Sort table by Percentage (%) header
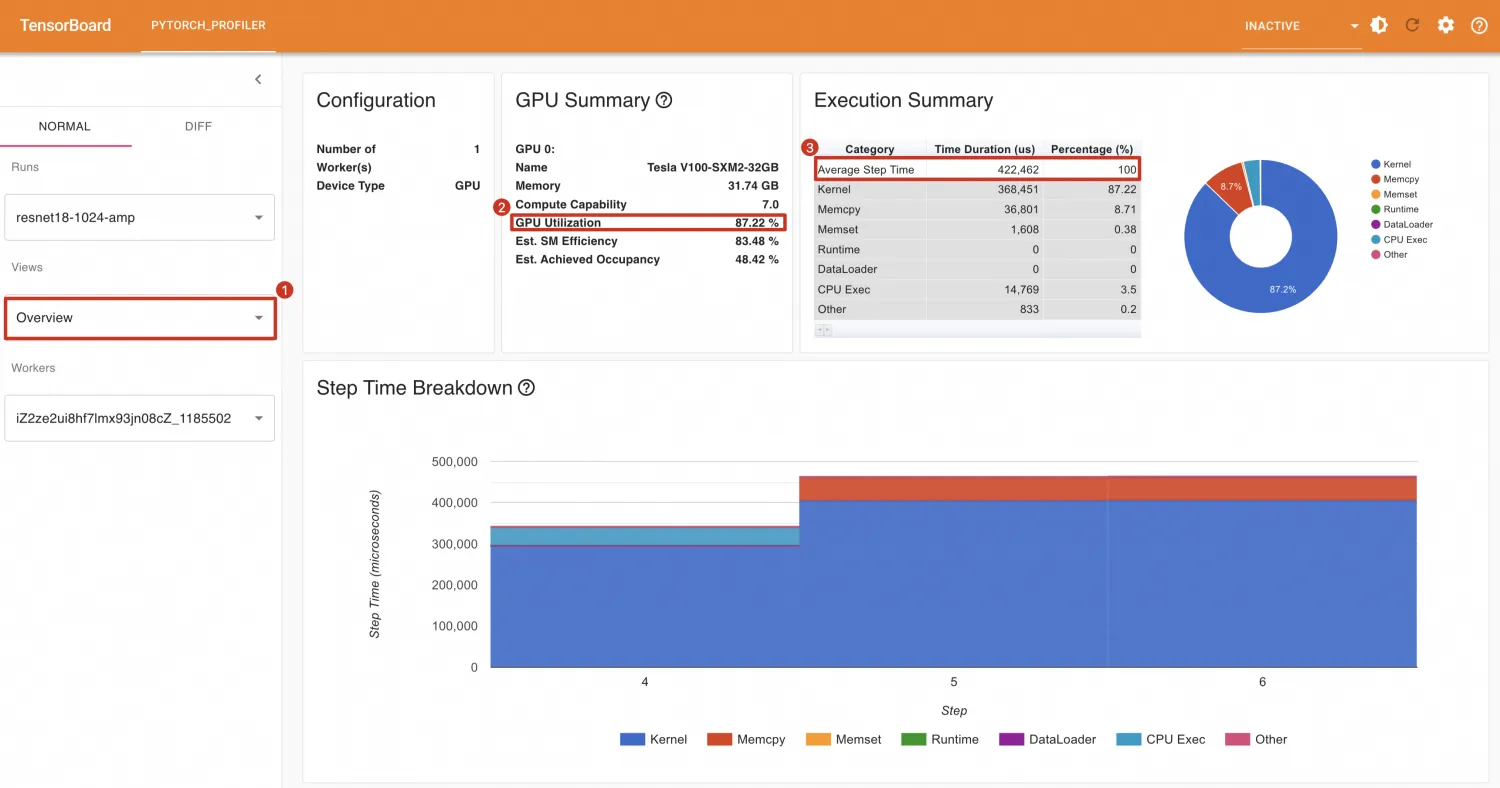 click(x=1091, y=149)
